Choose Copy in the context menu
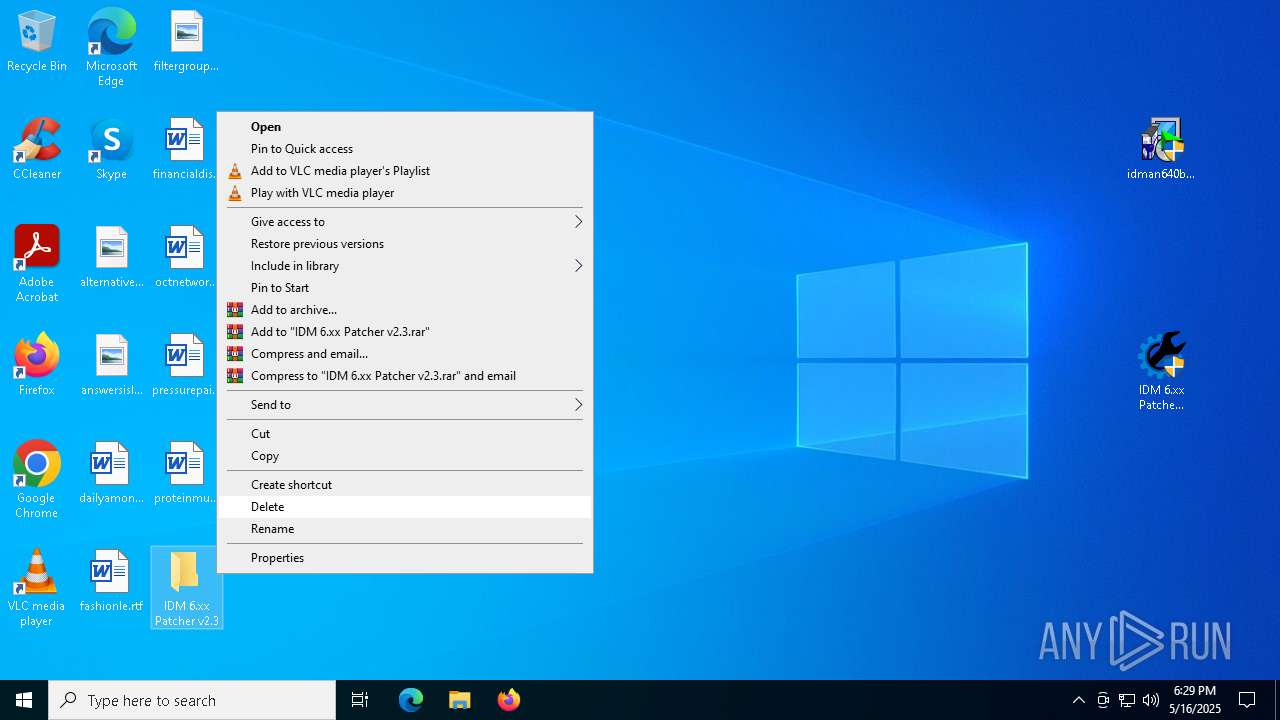 pyautogui.click(x=405, y=456)
